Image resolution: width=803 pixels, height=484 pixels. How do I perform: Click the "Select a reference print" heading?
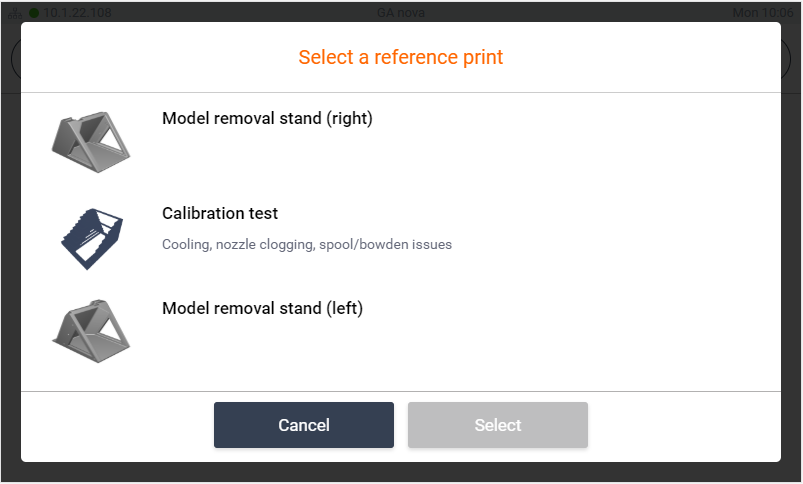click(401, 57)
